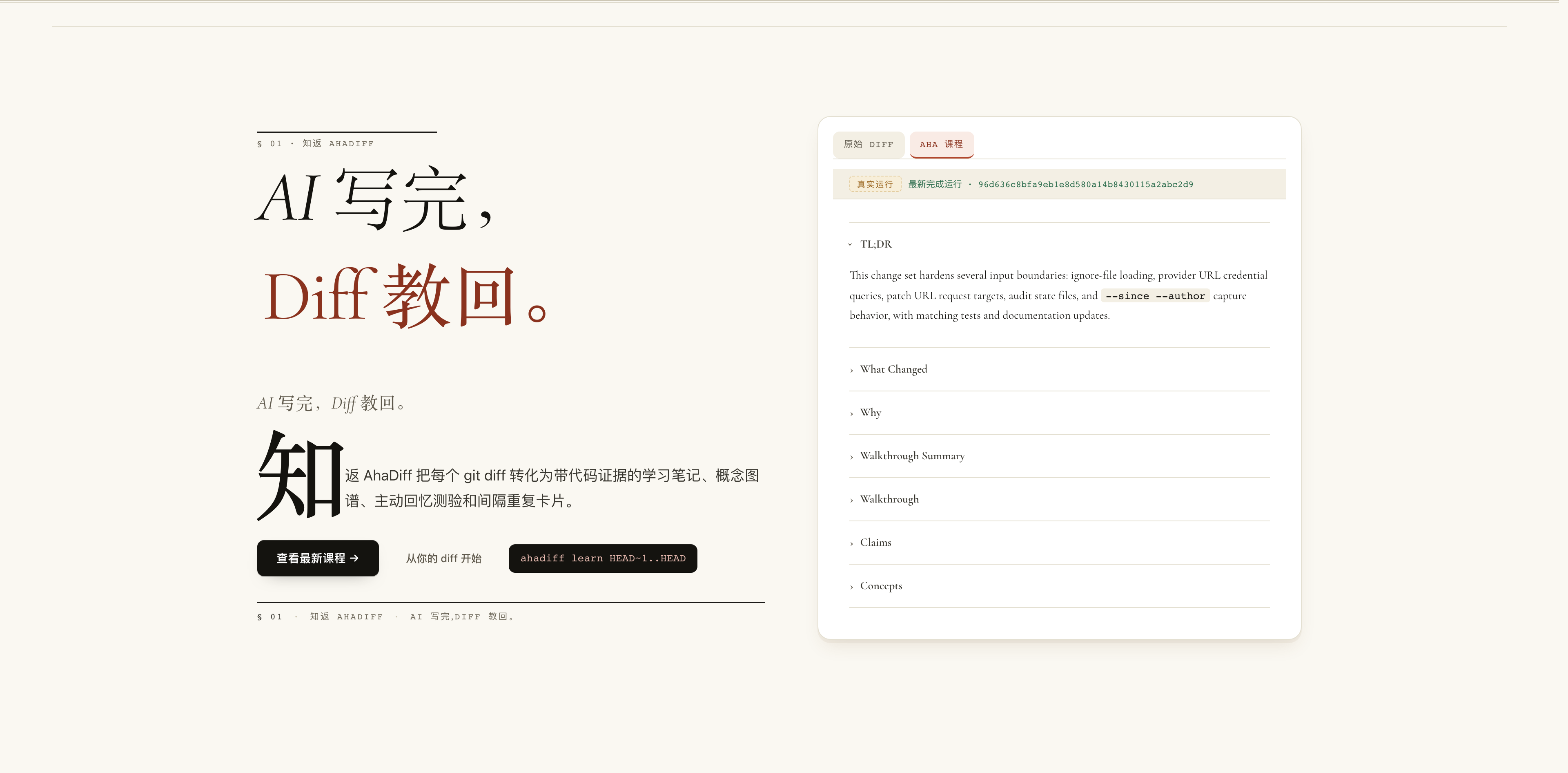Click the 查看最新课程 button
Screen dimensions: 1568x773
318,558
